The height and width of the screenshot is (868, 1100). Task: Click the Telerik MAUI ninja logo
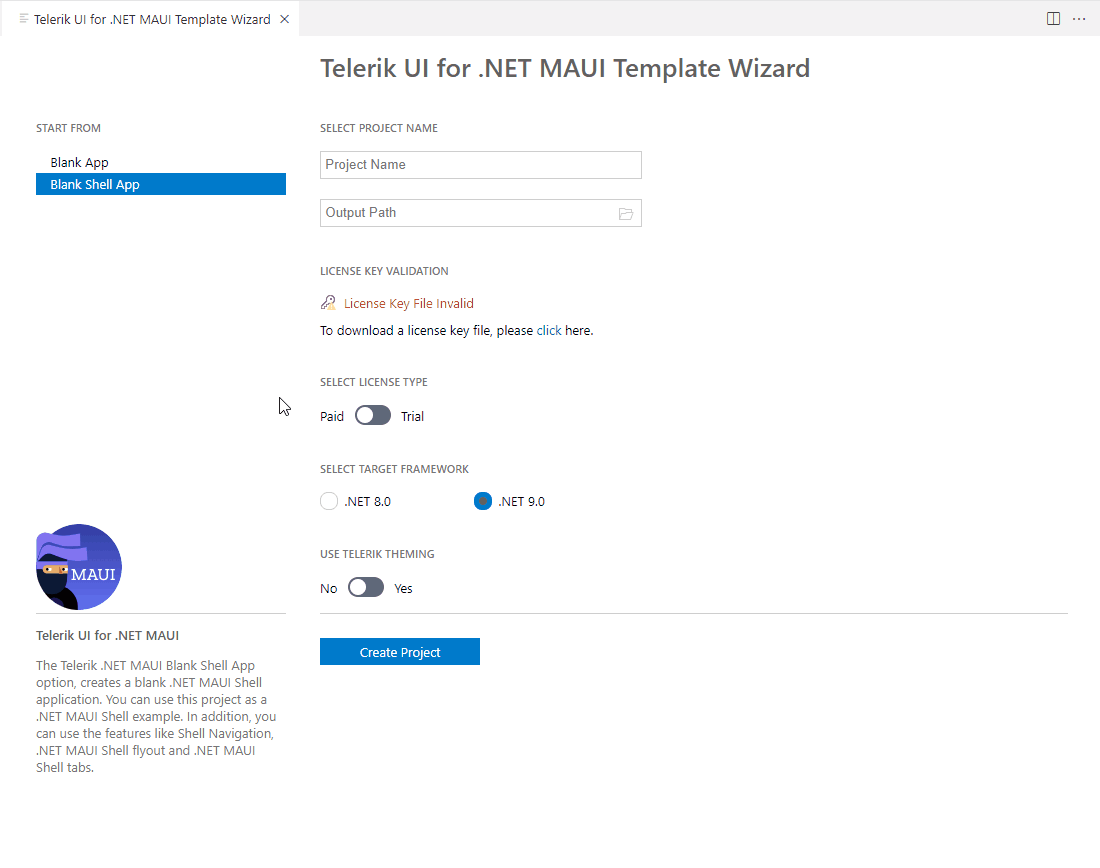tap(78, 567)
